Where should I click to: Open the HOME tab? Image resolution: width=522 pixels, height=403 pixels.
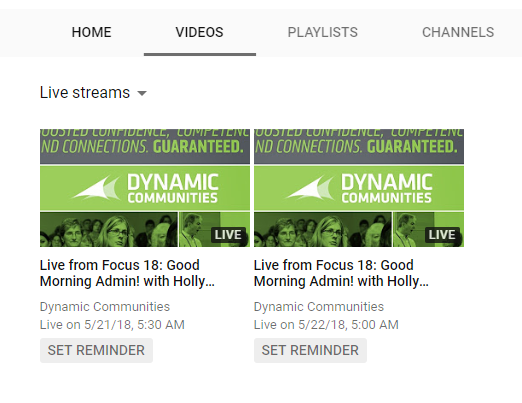coord(91,32)
